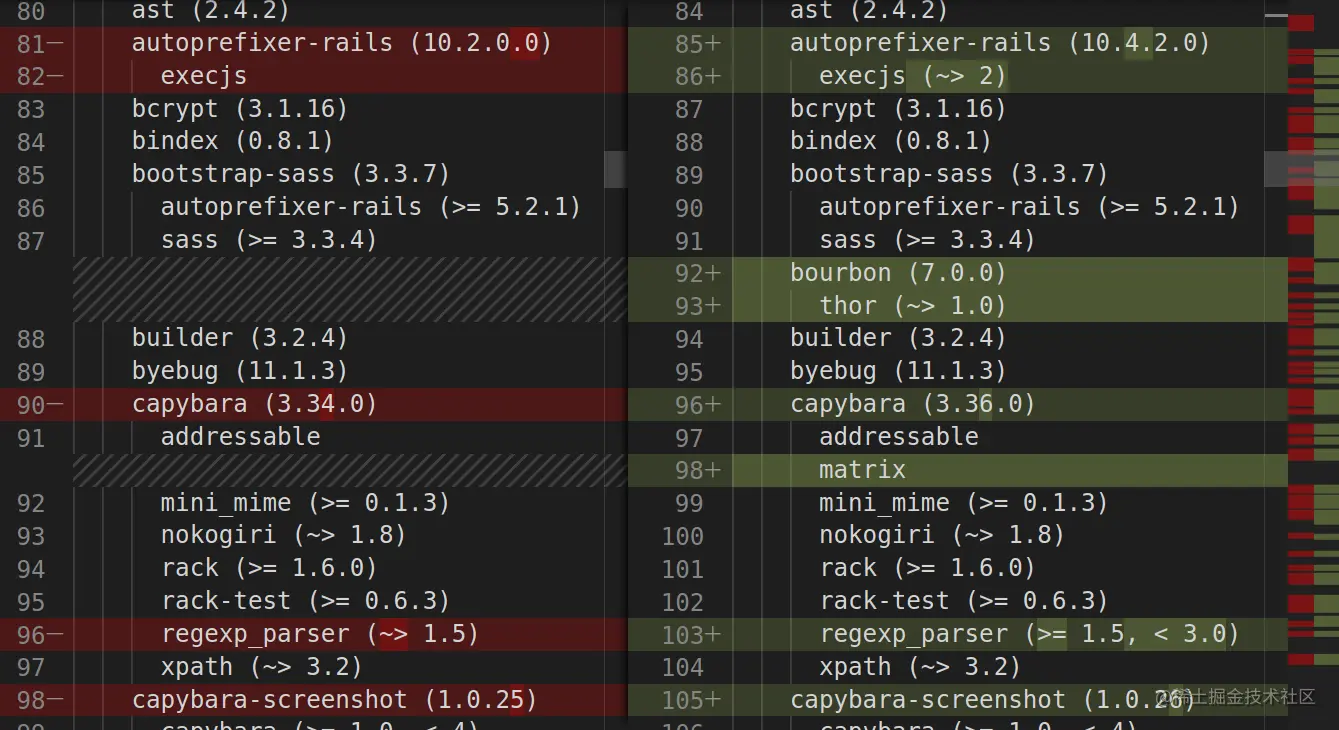The height and width of the screenshot is (730, 1339).
Task: Click xpath (~> 3.2) on right line 104
Action: point(919,667)
